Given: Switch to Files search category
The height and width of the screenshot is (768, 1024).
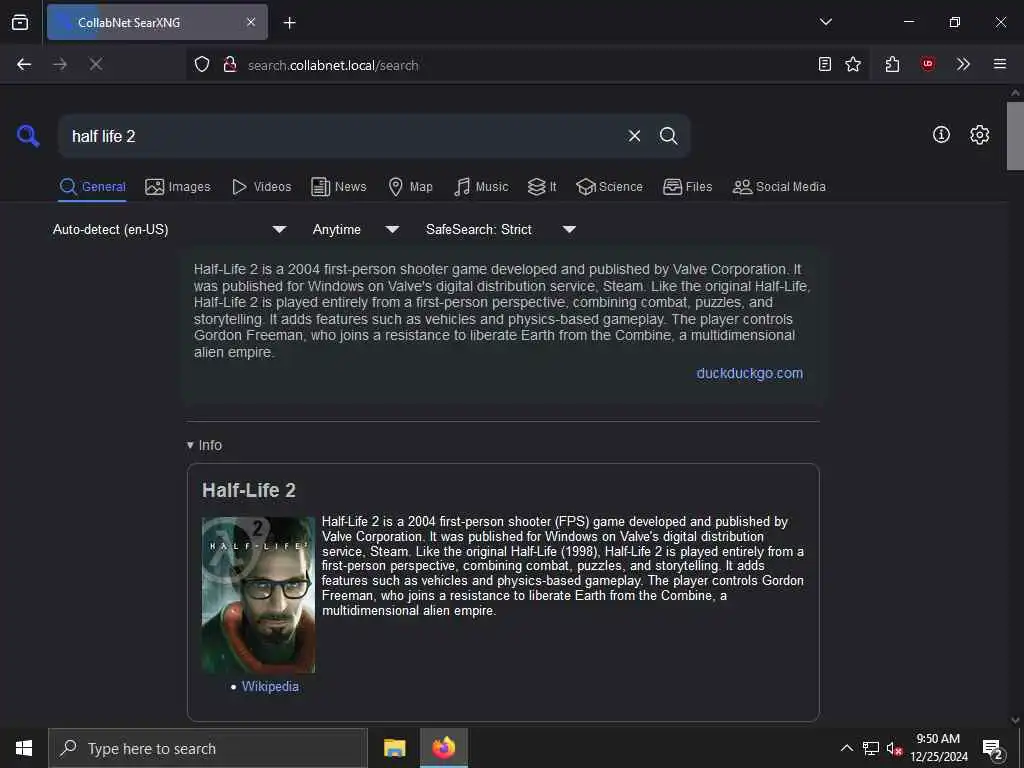Looking at the screenshot, I should click(x=688, y=187).
